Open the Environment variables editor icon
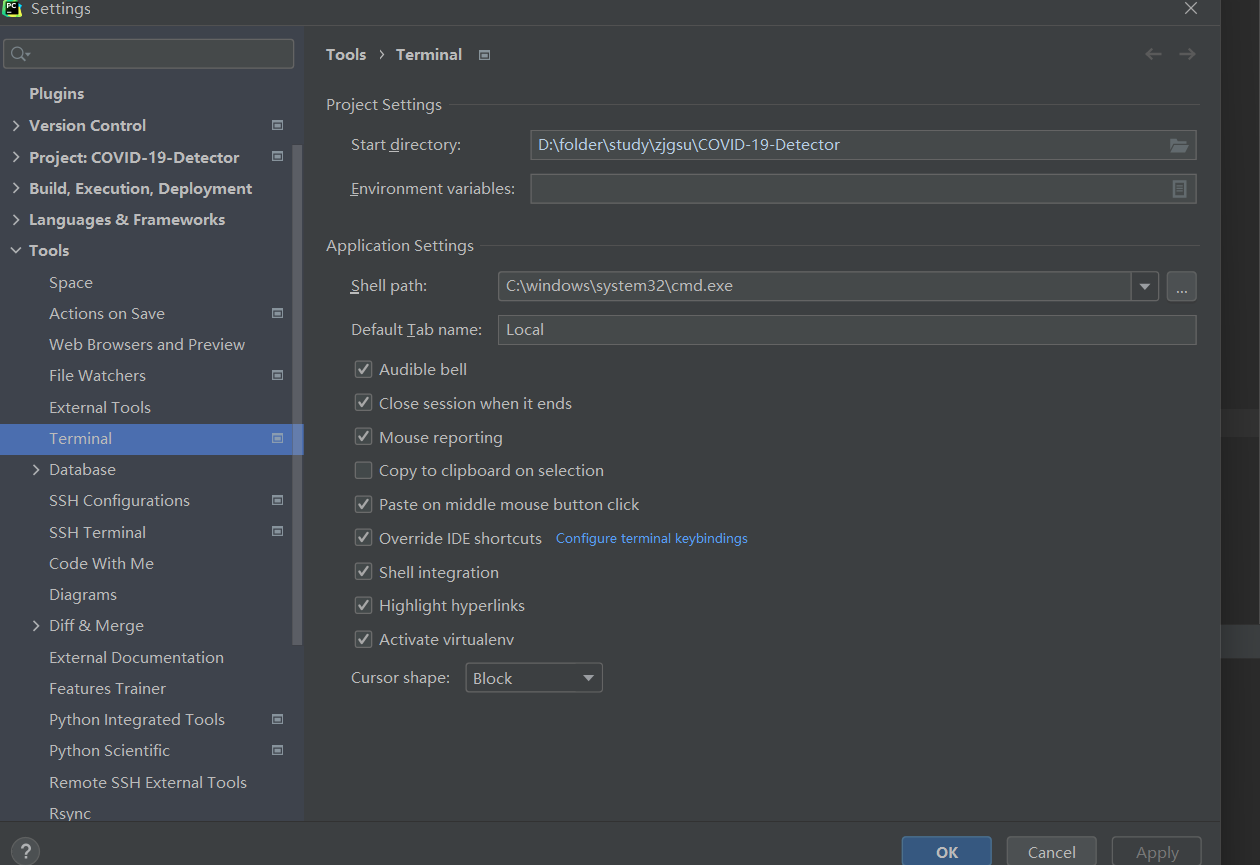1260x865 pixels. [x=1179, y=189]
